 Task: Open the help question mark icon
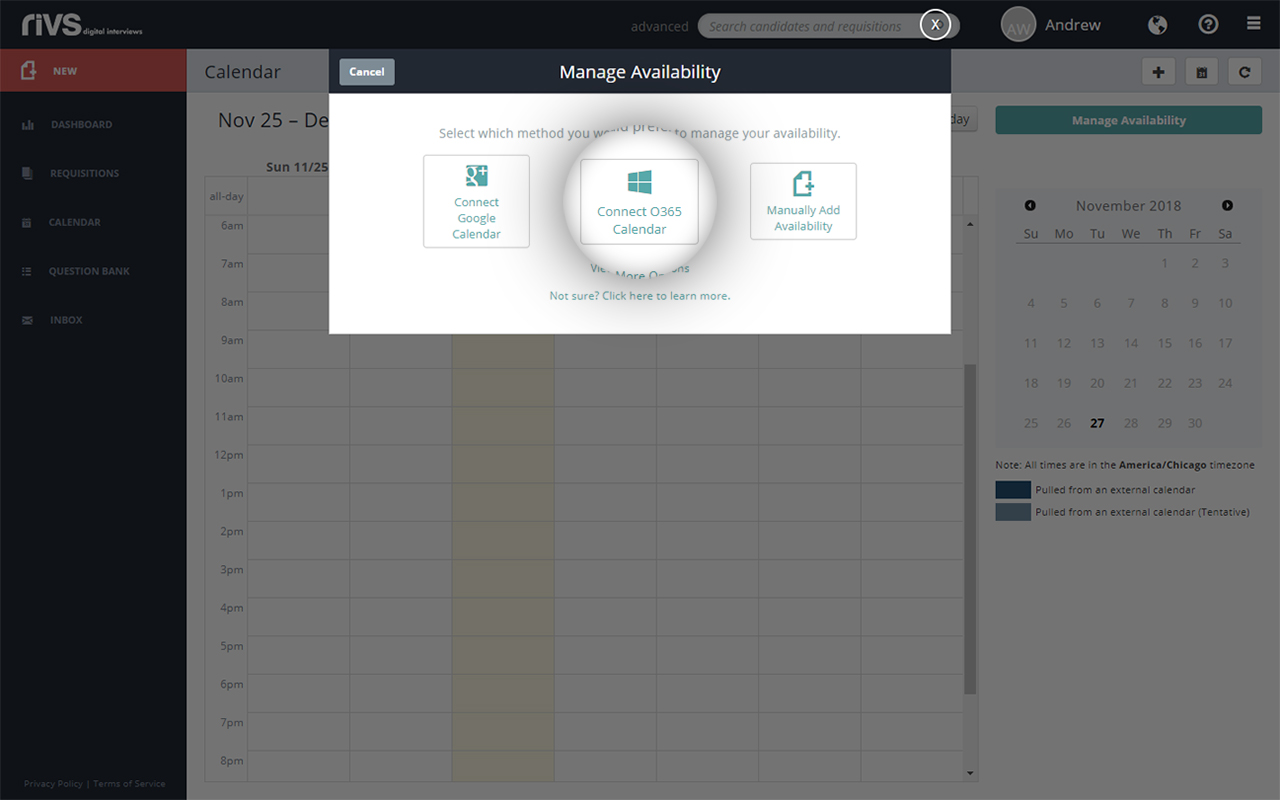(1208, 25)
